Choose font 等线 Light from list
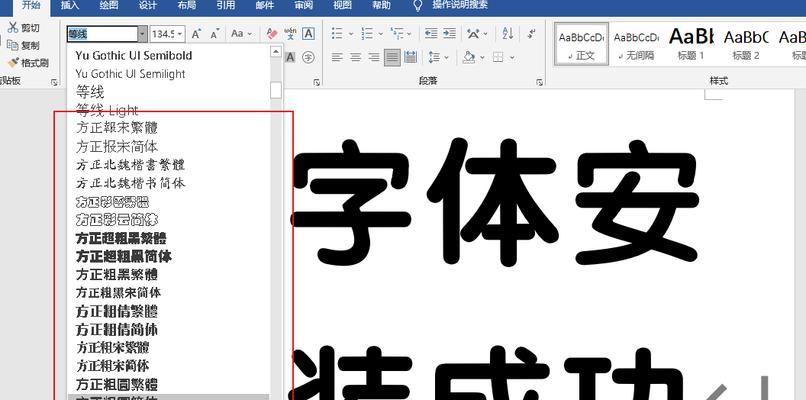Viewport: 806px width, 400px height. tap(168, 110)
